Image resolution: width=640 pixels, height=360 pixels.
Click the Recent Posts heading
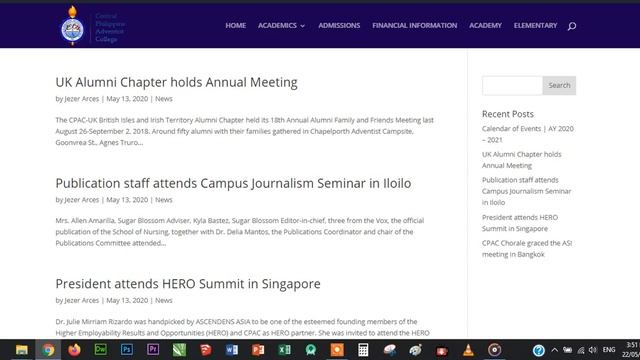coord(508,114)
